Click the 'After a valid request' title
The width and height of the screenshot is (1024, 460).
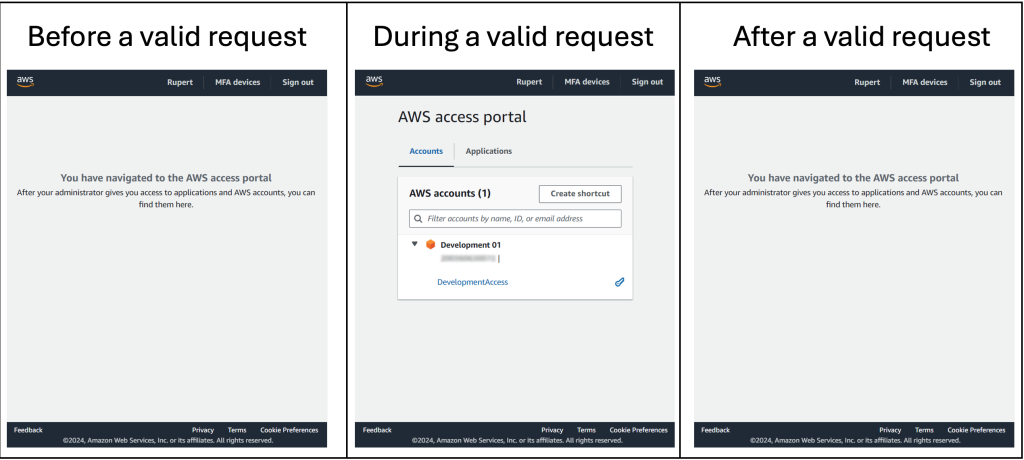861,36
